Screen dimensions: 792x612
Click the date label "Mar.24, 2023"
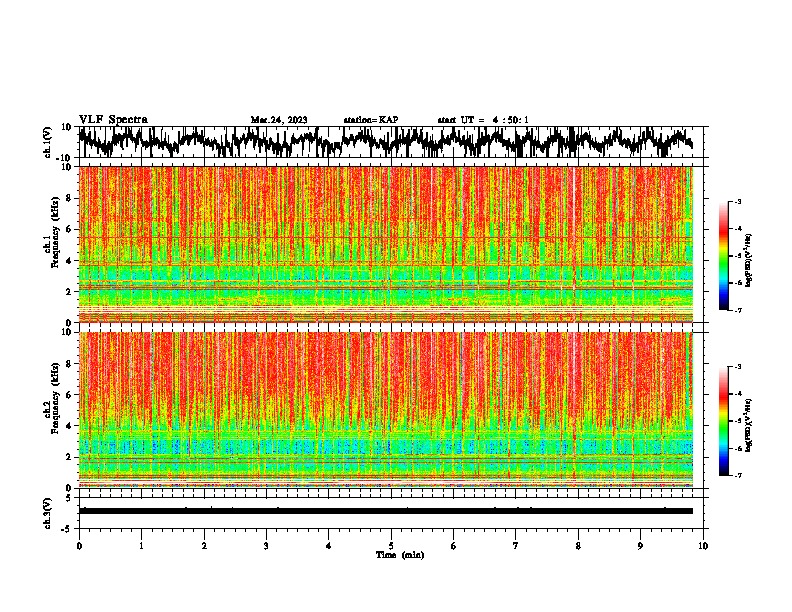point(279,120)
